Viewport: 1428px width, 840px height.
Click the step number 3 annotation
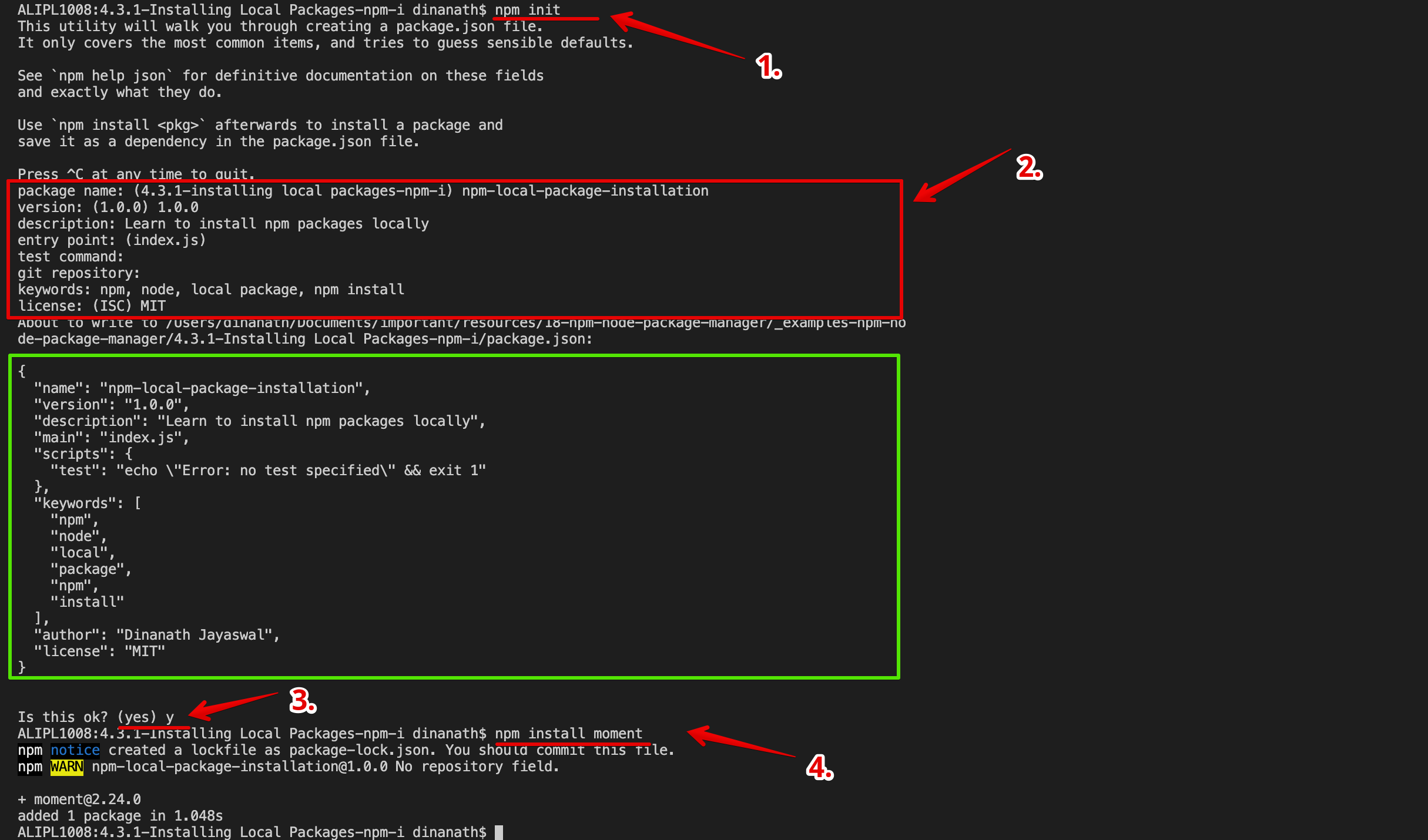[302, 700]
